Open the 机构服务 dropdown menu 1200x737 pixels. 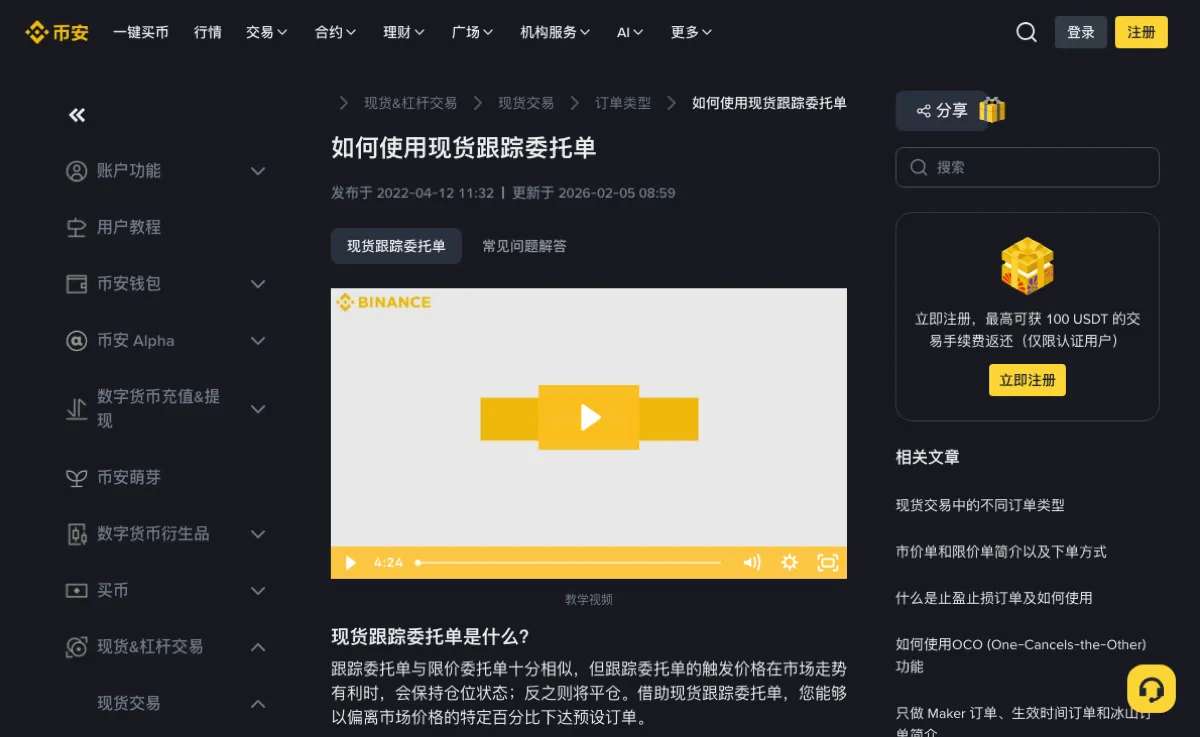(x=555, y=32)
